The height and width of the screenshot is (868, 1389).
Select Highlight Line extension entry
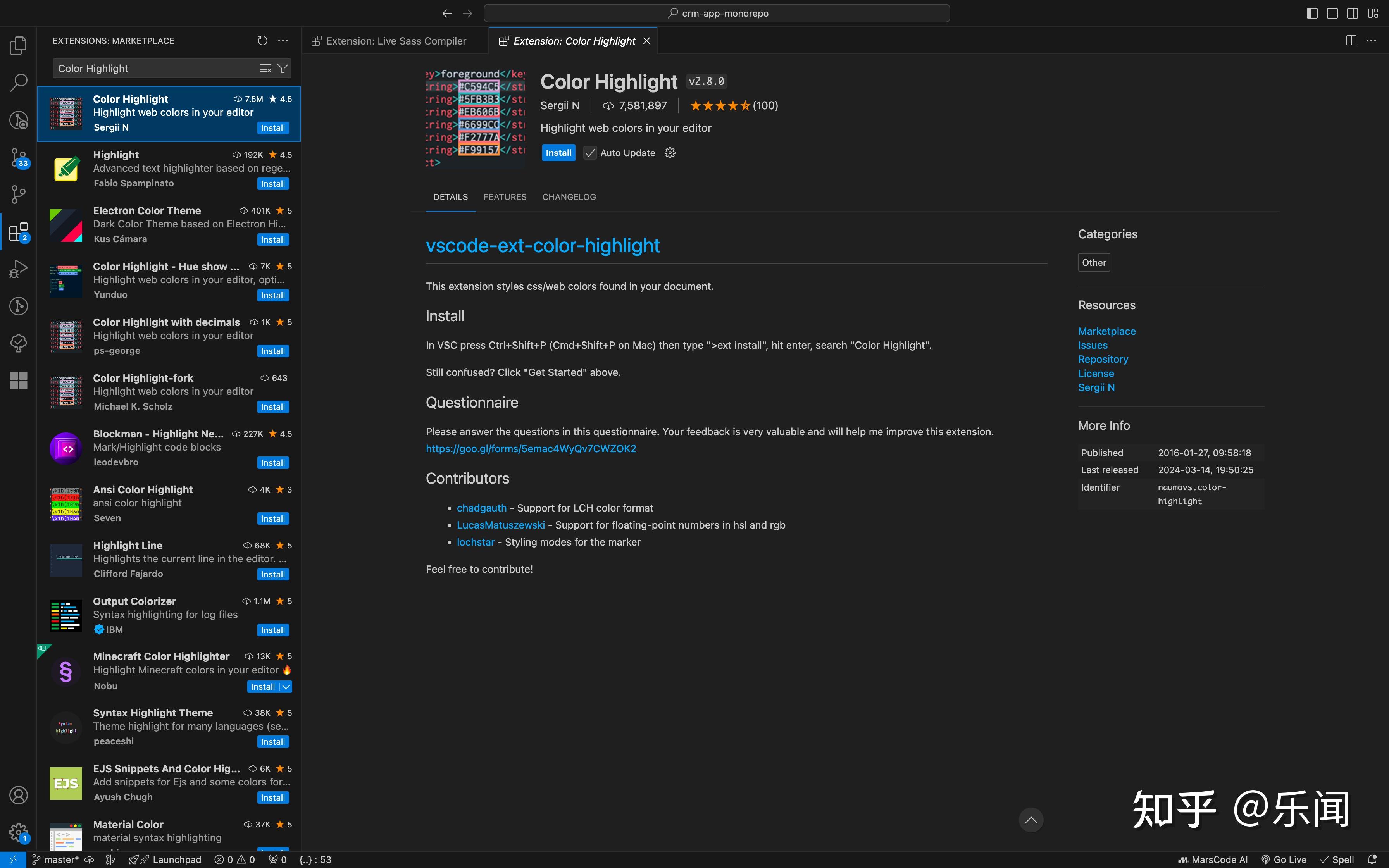(x=169, y=560)
